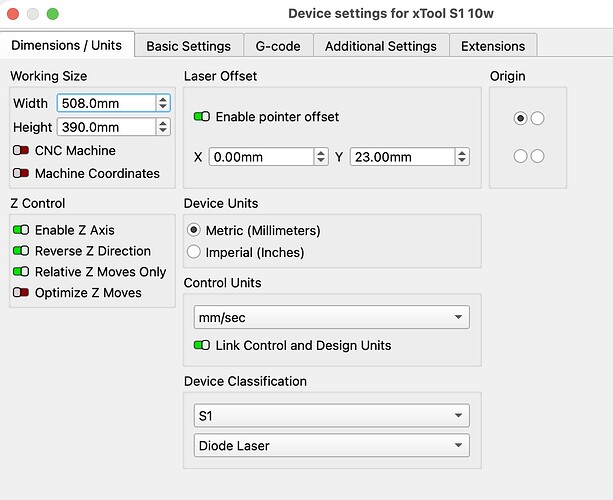Click the Height value field

pyautogui.click(x=106, y=127)
